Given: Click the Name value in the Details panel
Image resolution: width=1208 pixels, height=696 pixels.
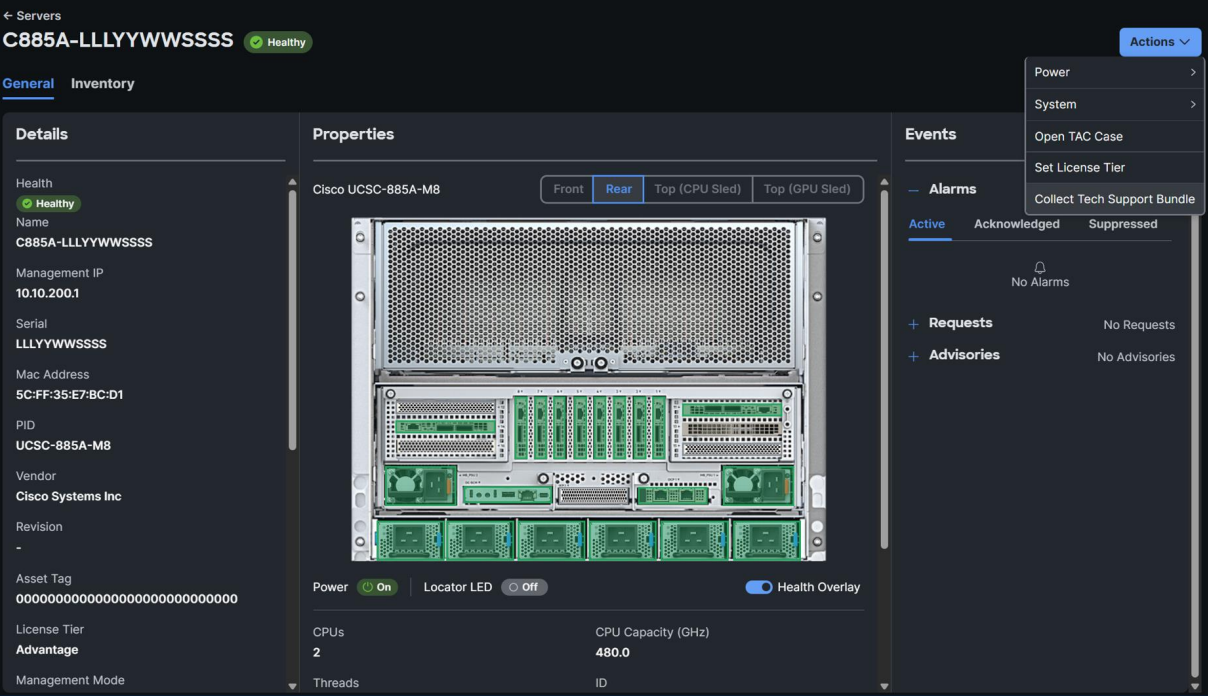Looking at the screenshot, I should [x=84, y=242].
